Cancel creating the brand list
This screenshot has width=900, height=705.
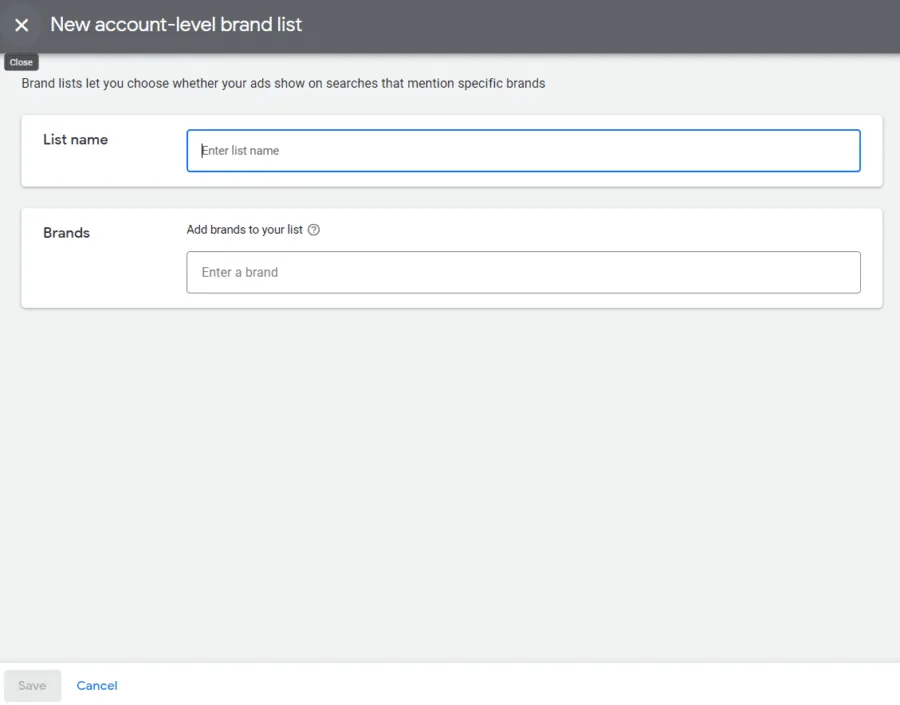[97, 686]
